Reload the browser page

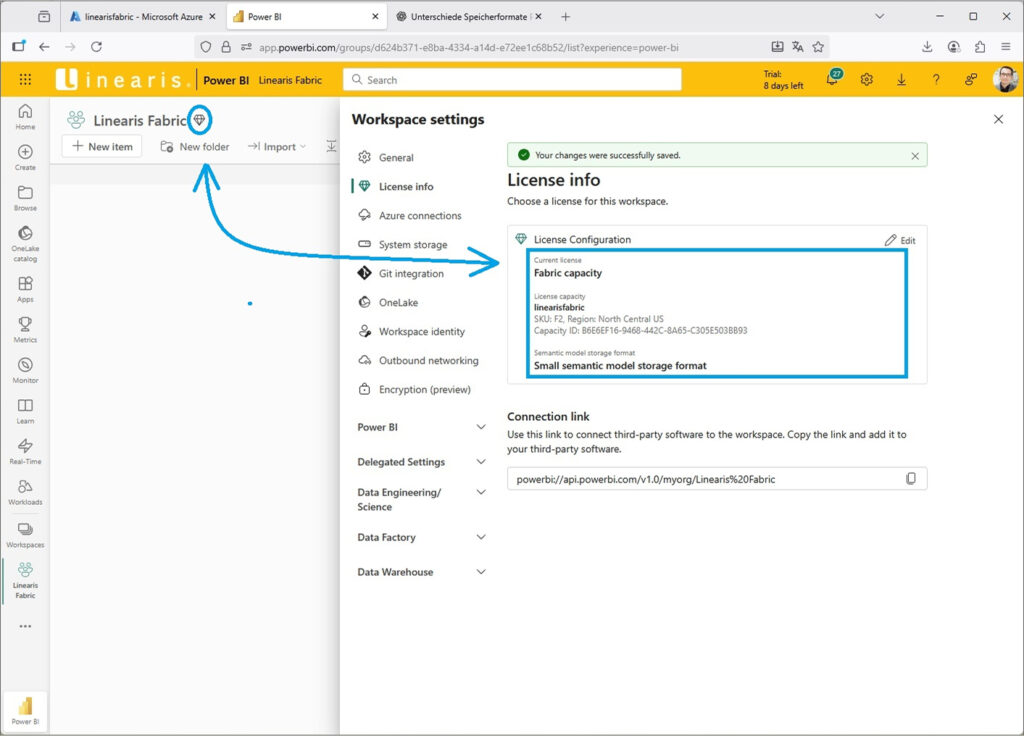click(x=96, y=46)
